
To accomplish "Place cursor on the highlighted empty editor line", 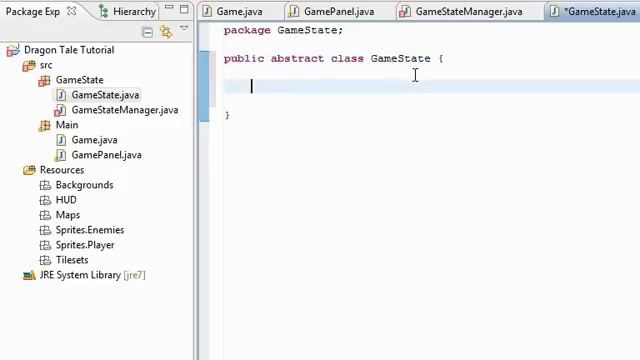I will pyautogui.click(x=431, y=87).
